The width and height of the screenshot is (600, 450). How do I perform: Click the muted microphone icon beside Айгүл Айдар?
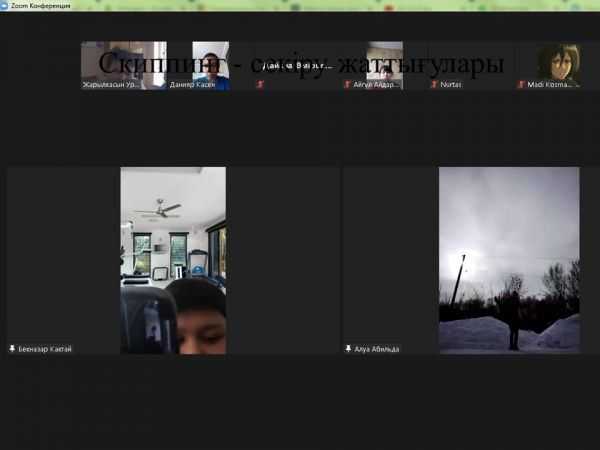pos(348,85)
